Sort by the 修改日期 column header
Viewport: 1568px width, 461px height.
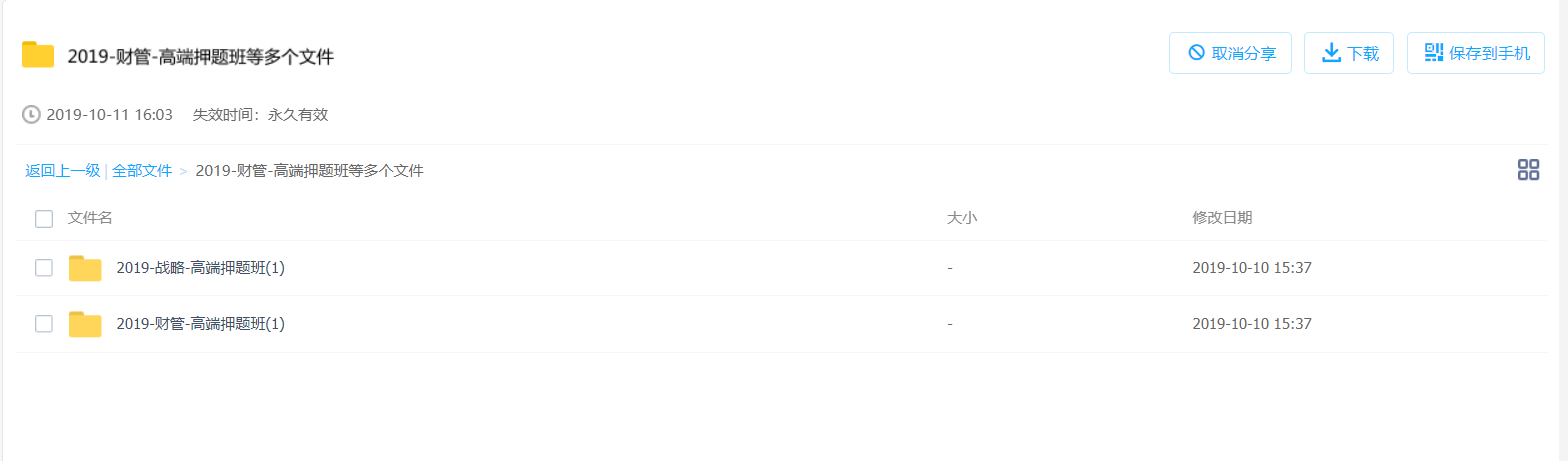(1222, 217)
